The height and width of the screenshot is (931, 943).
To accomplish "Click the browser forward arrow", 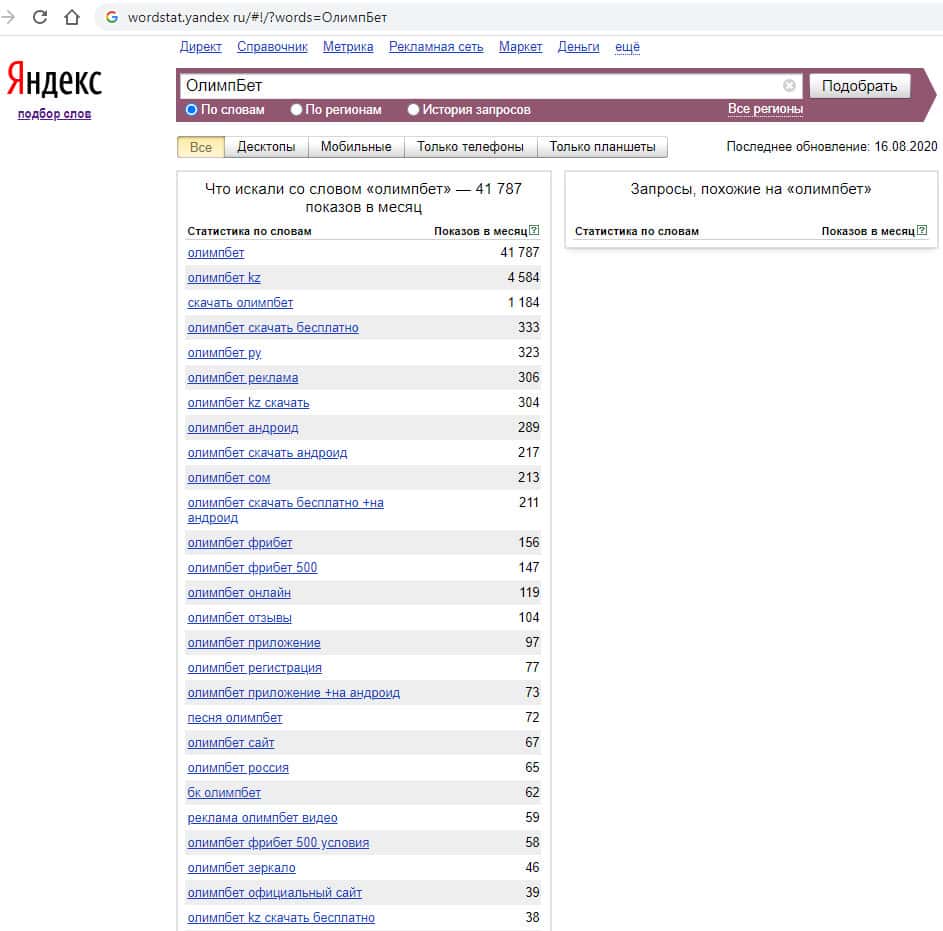I will tap(8, 17).
